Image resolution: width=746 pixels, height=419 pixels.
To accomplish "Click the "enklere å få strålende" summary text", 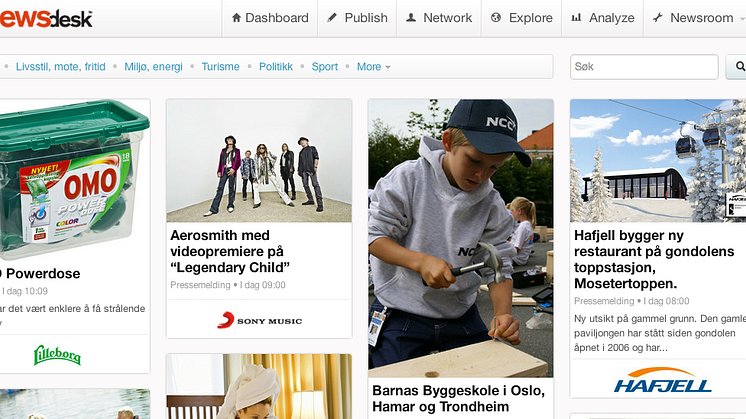I will point(72,309).
